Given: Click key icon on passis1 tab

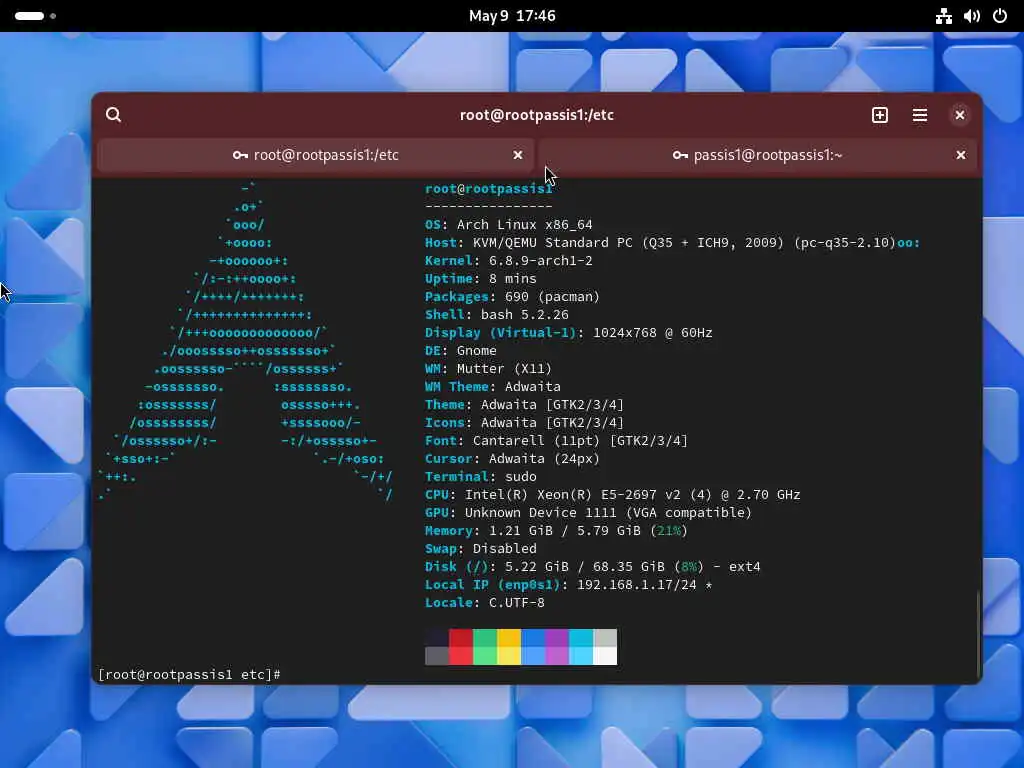Looking at the screenshot, I should click(680, 155).
